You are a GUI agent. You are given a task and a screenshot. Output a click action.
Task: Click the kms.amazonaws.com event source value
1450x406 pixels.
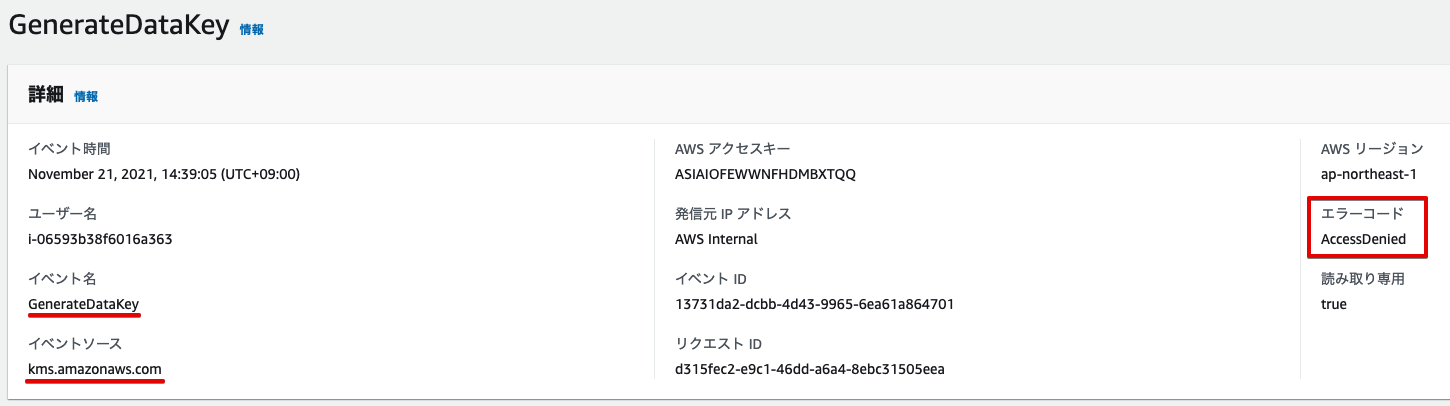(x=95, y=369)
